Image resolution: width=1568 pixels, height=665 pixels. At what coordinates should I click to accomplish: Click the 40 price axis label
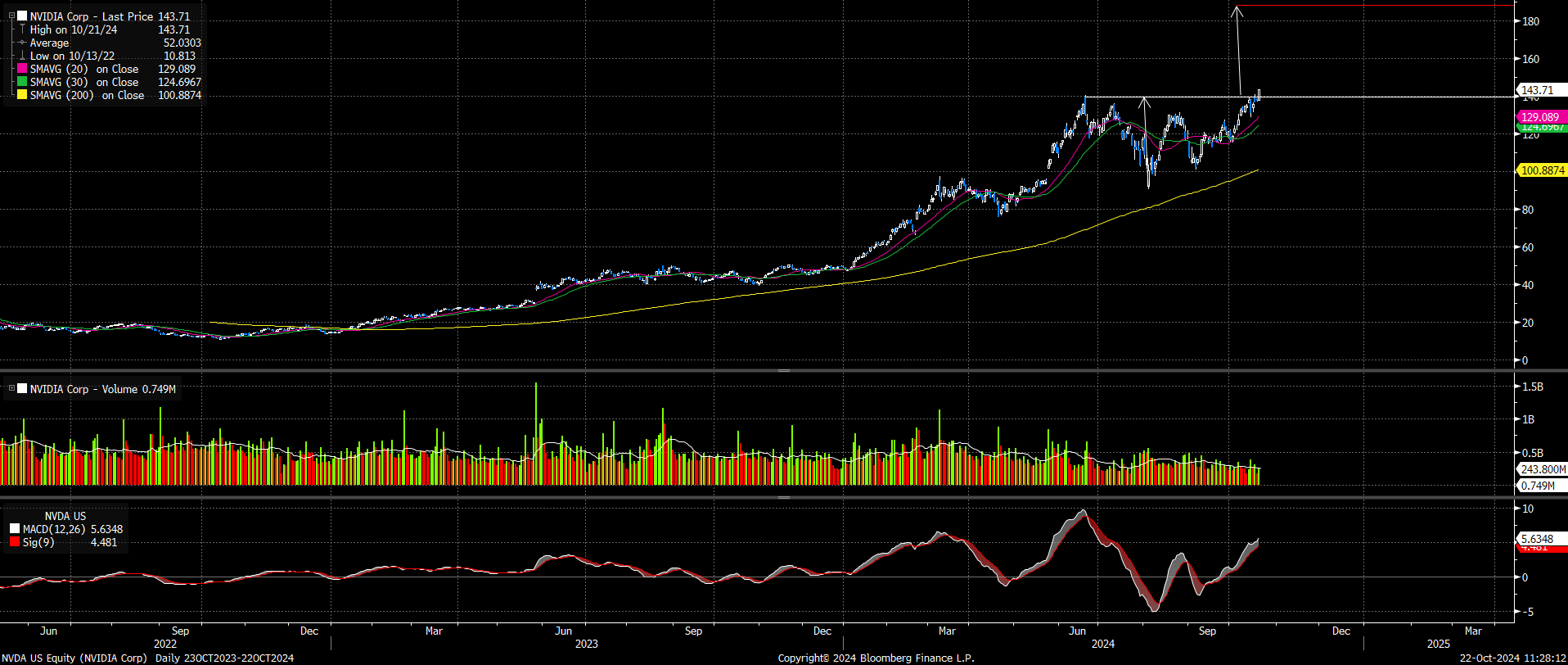click(x=1528, y=285)
